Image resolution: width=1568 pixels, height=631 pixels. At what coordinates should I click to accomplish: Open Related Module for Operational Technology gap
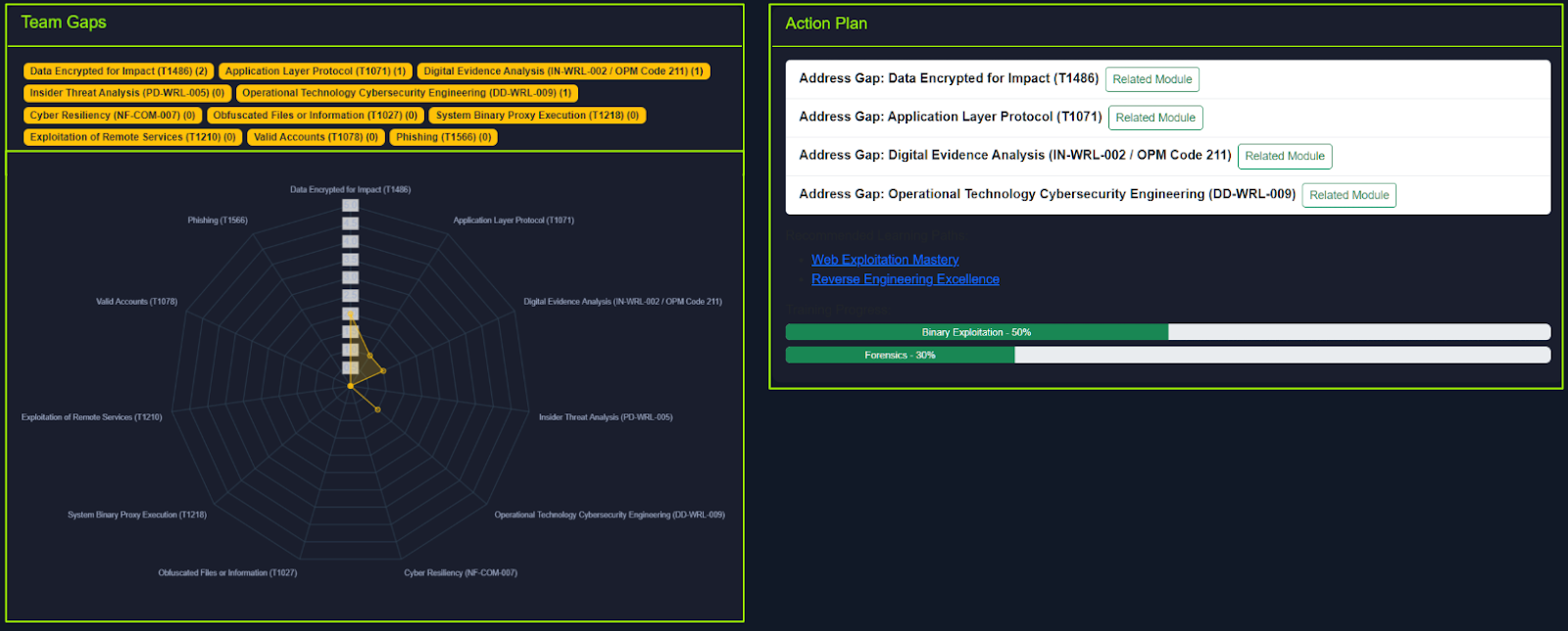tap(1348, 195)
